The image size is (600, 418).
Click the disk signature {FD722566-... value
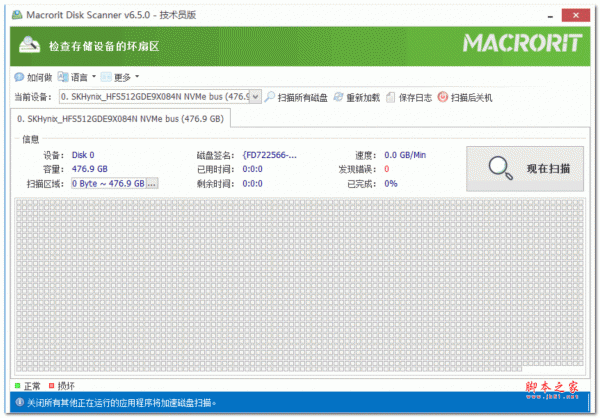[x=270, y=155]
